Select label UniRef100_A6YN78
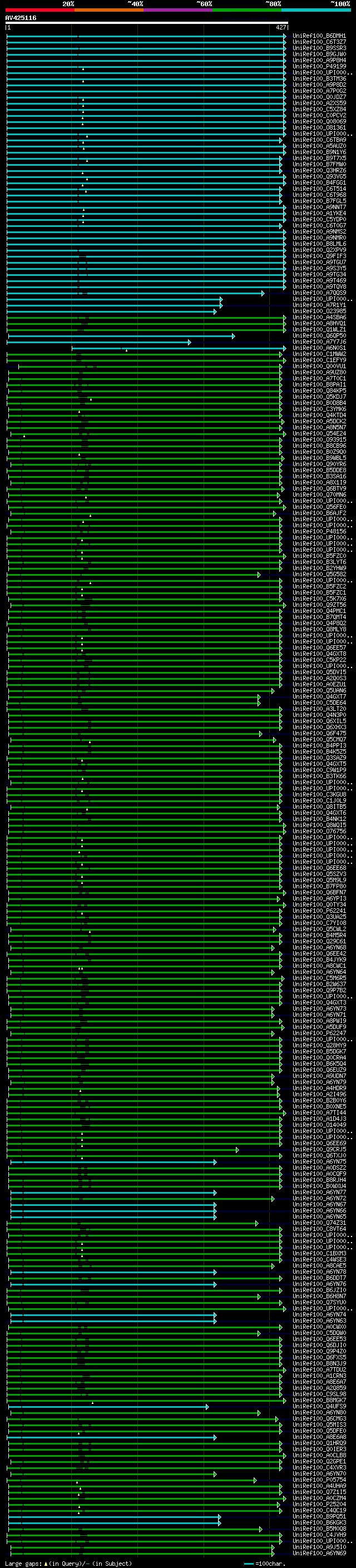Viewport: 356px width, 1568px height. 319,1272
